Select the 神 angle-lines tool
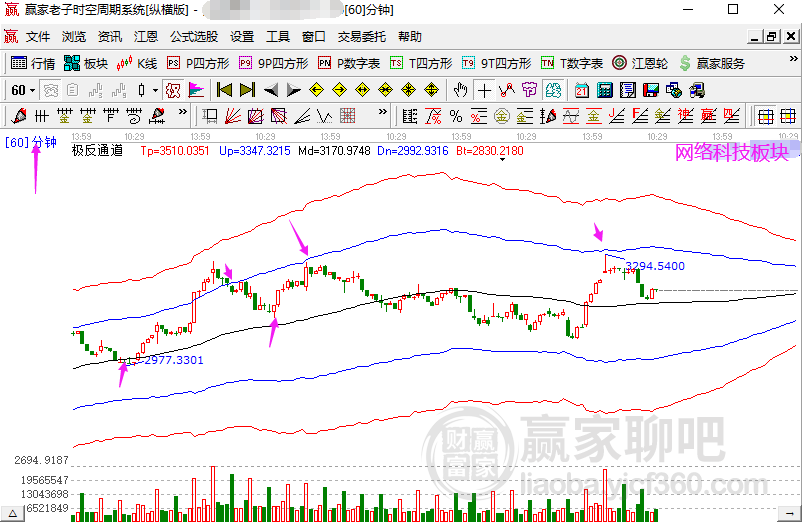802x522 pixels. tap(686, 116)
